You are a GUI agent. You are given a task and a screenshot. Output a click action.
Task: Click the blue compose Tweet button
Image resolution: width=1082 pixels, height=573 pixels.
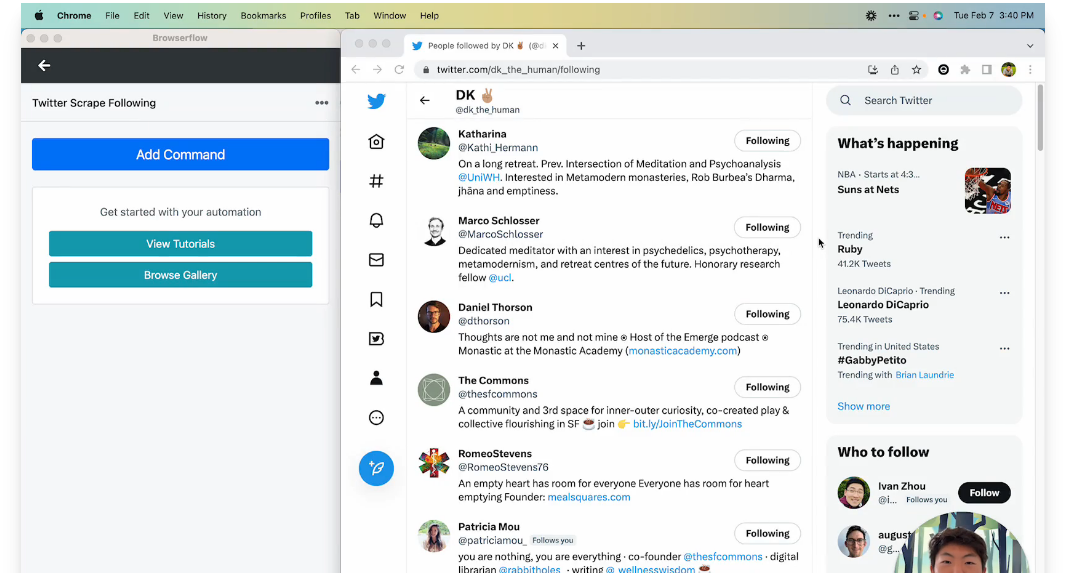pos(376,468)
